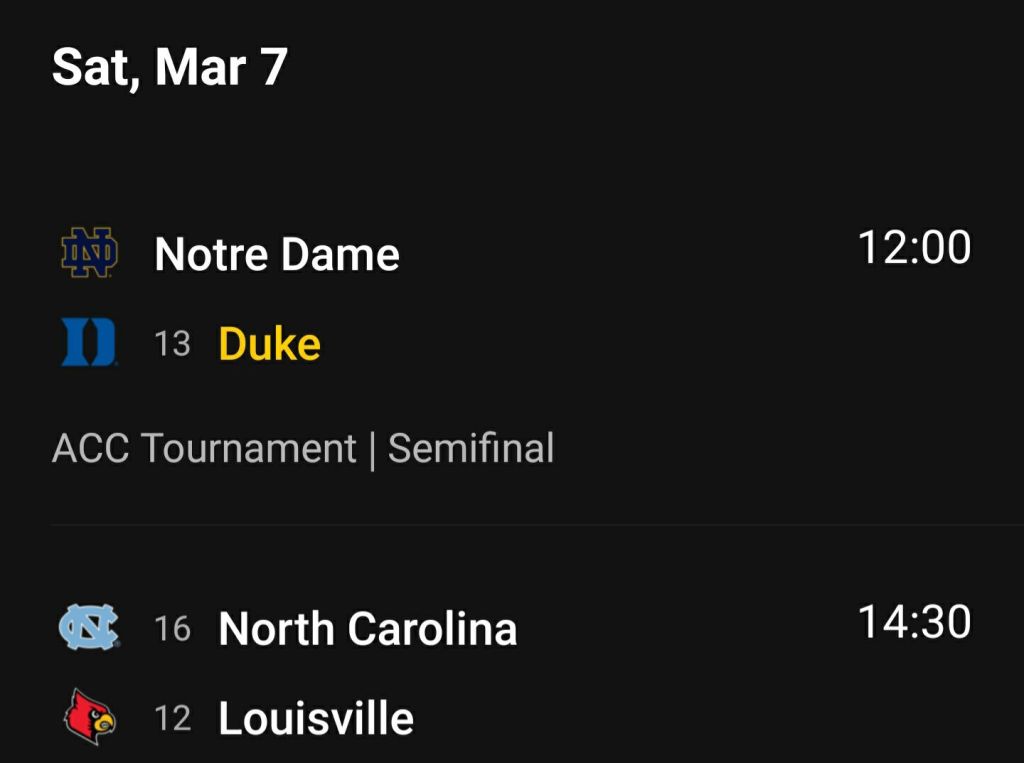The height and width of the screenshot is (763, 1024).
Task: Click Louisville's number 12 ranking
Action: point(172,719)
